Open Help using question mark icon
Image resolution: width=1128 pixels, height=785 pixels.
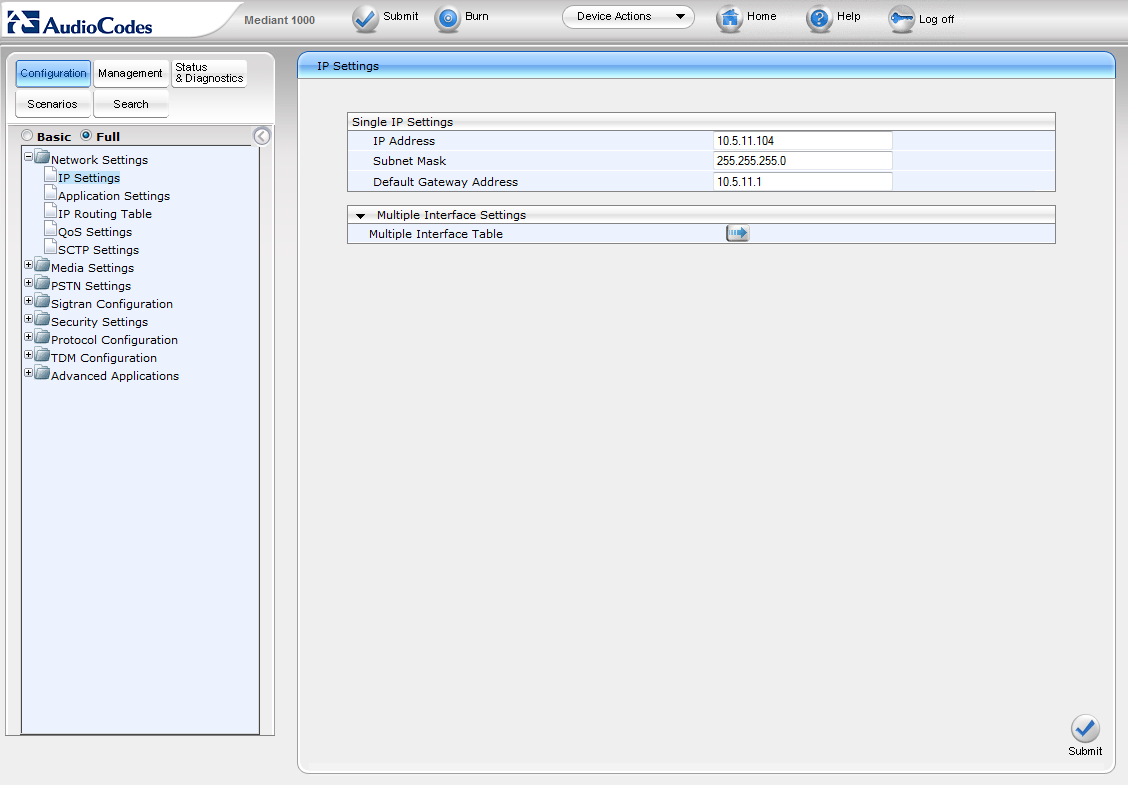(x=819, y=18)
